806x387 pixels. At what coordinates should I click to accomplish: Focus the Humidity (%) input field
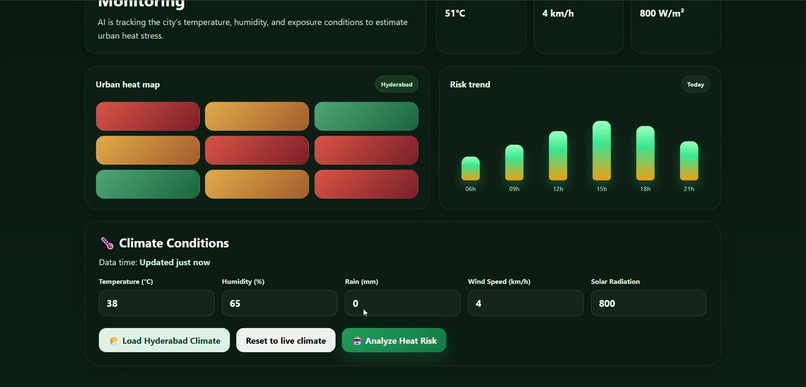[280, 303]
